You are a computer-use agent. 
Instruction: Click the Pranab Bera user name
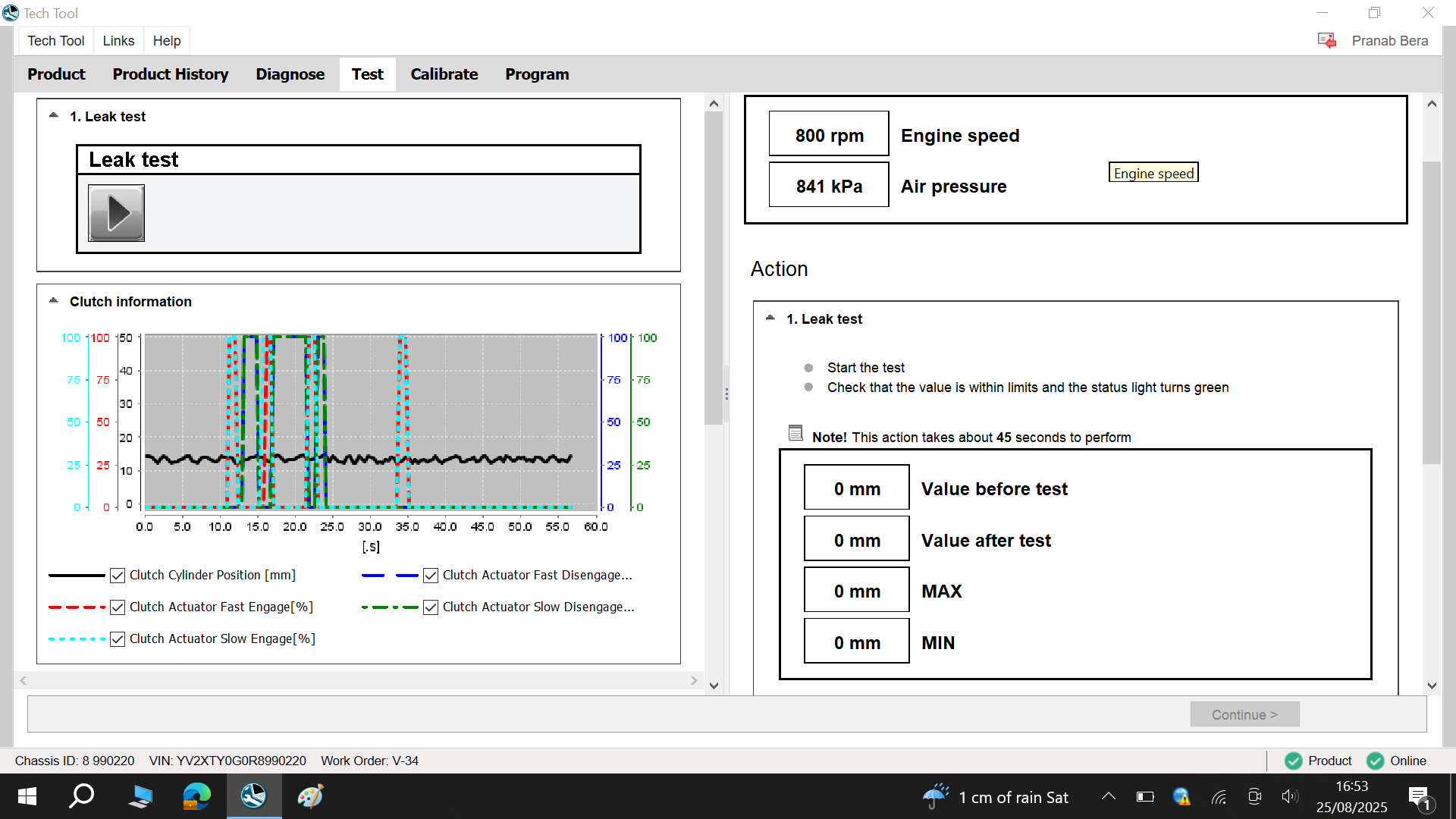pos(1390,41)
